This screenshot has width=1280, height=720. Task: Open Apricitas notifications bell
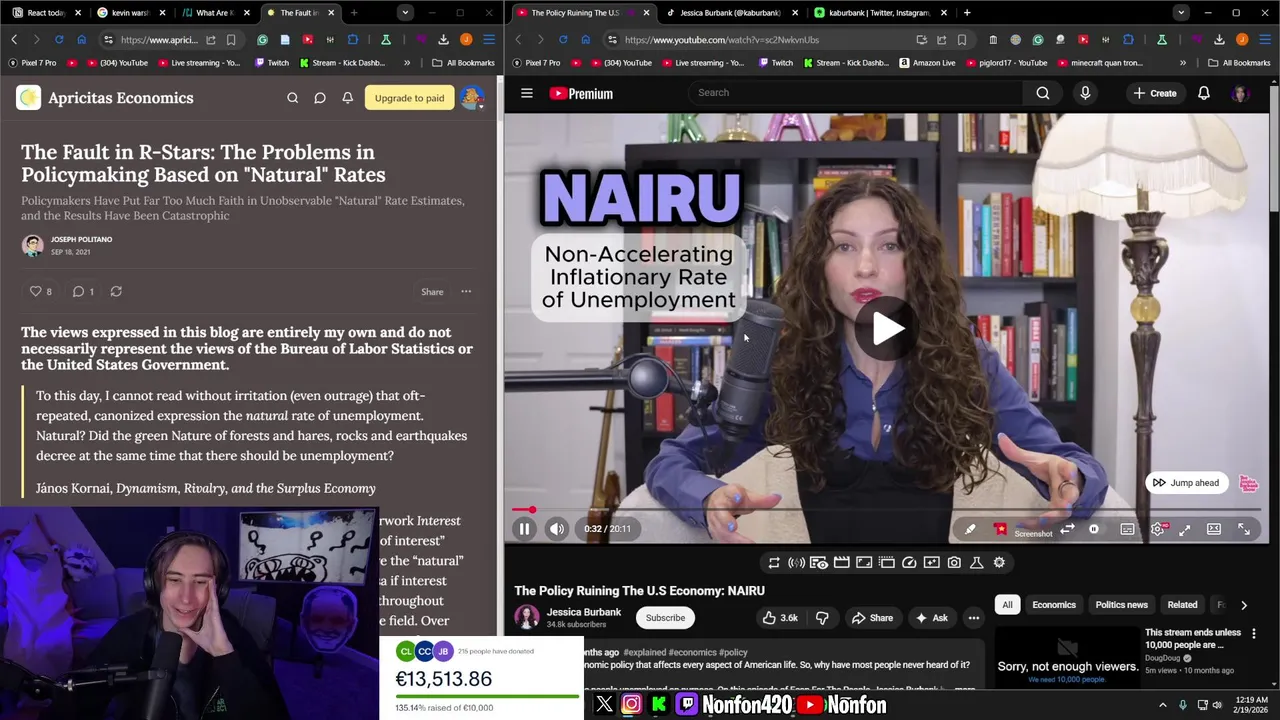(348, 98)
